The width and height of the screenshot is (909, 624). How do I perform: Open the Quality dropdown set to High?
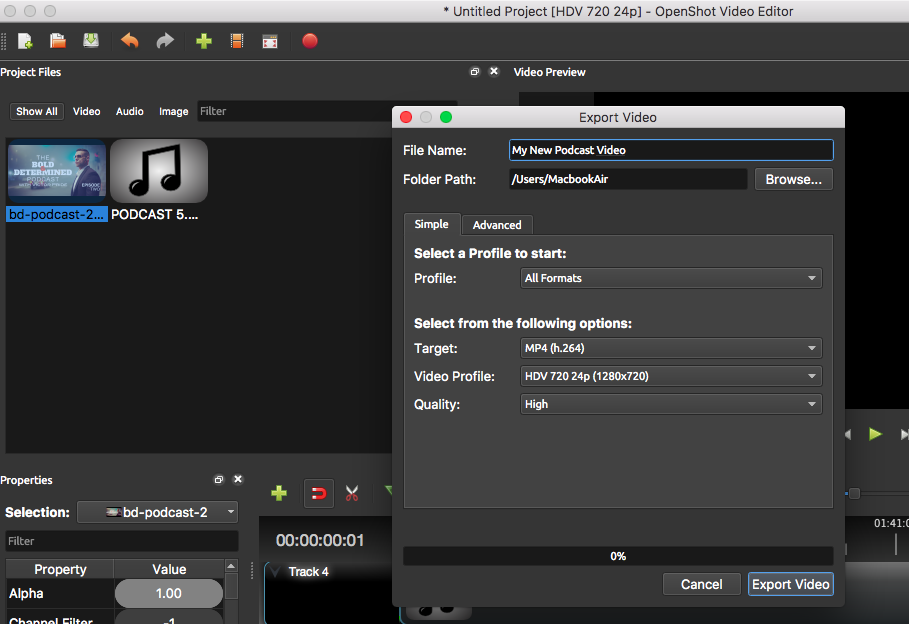(x=671, y=404)
